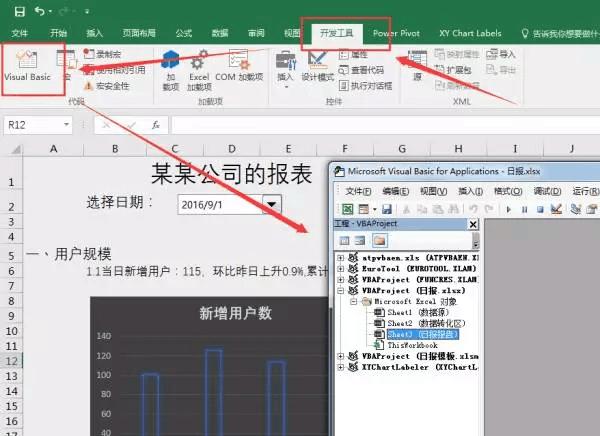This screenshot has height=436, width=600.
Task: Click Insert UserForm icon in VBA toolbar
Action: 364,209
